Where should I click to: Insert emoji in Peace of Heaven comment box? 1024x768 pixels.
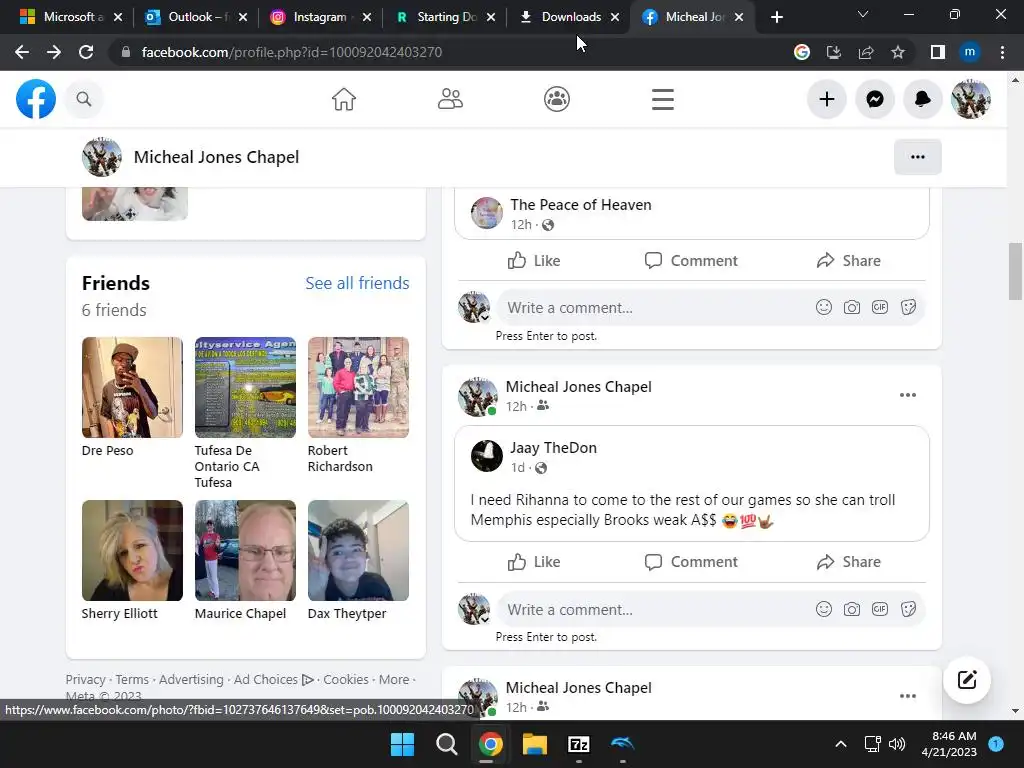click(824, 307)
